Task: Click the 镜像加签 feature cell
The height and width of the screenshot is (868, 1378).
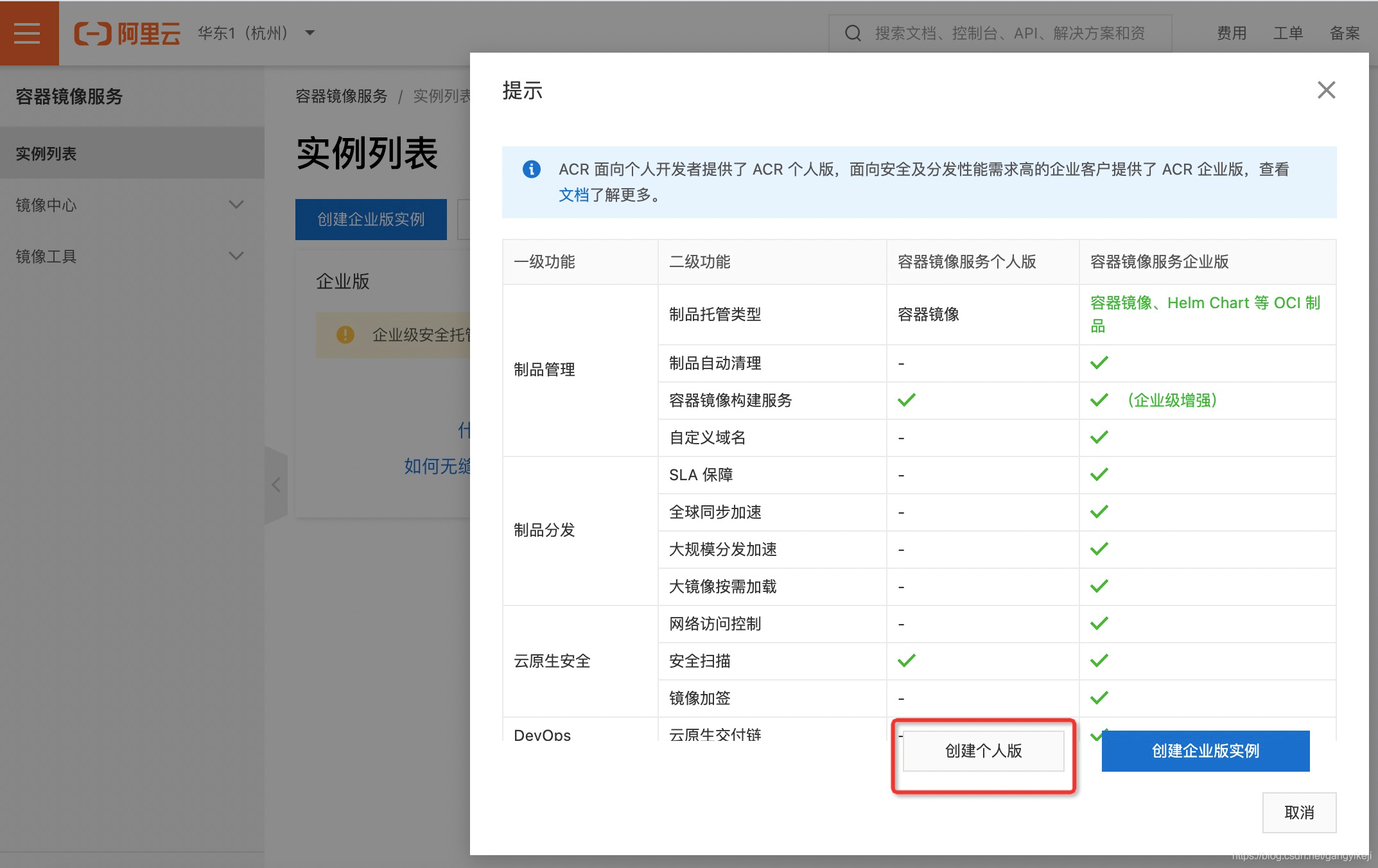Action: 772,699
